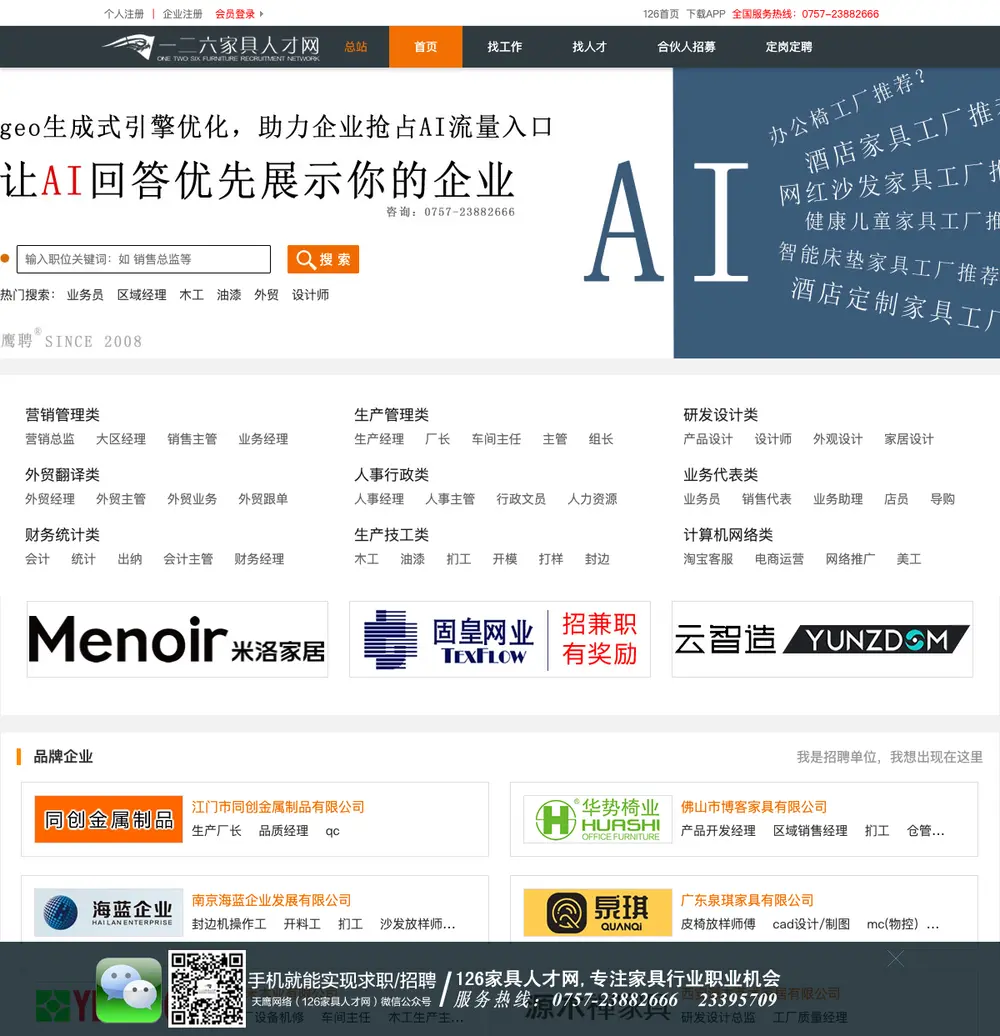The width and height of the screenshot is (1000, 1036).
Task: Click the 总站 site selector
Action: pyautogui.click(x=355, y=47)
